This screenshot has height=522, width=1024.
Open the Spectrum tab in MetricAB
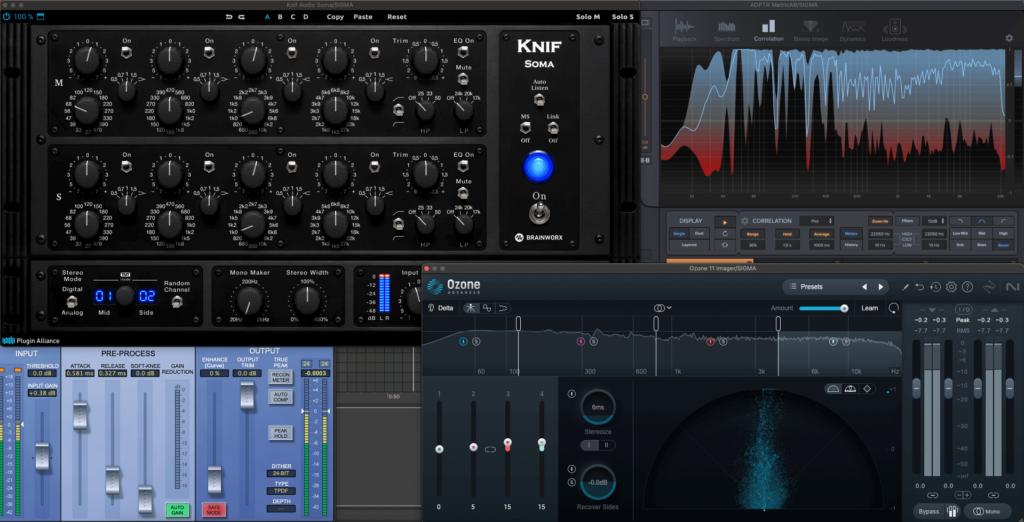[726, 30]
